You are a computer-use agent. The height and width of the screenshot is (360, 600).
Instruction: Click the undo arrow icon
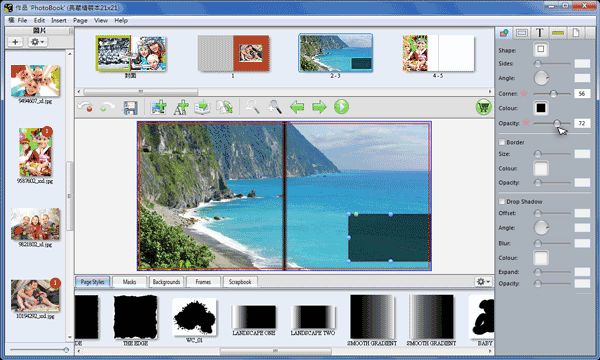[x=85, y=107]
